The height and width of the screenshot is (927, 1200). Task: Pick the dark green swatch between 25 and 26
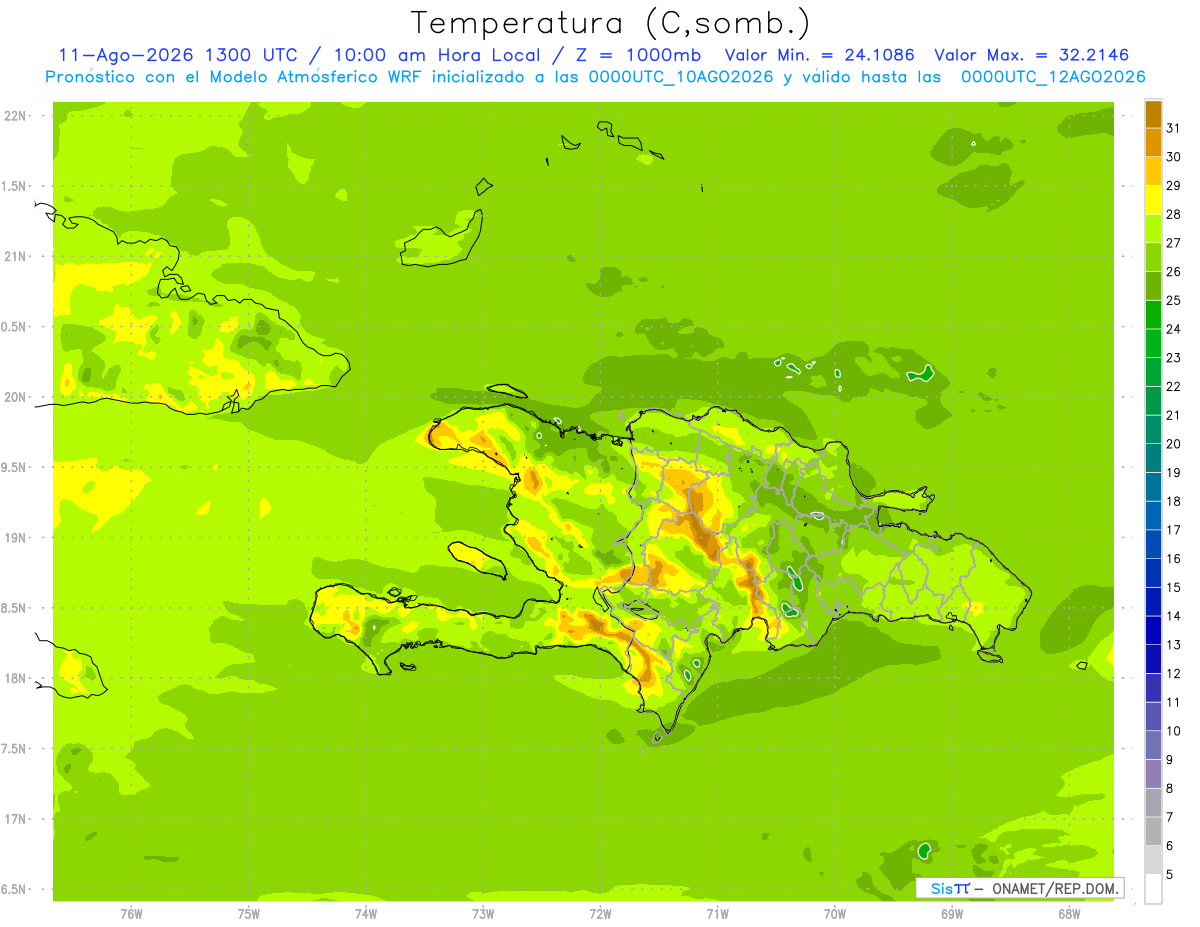(1154, 286)
